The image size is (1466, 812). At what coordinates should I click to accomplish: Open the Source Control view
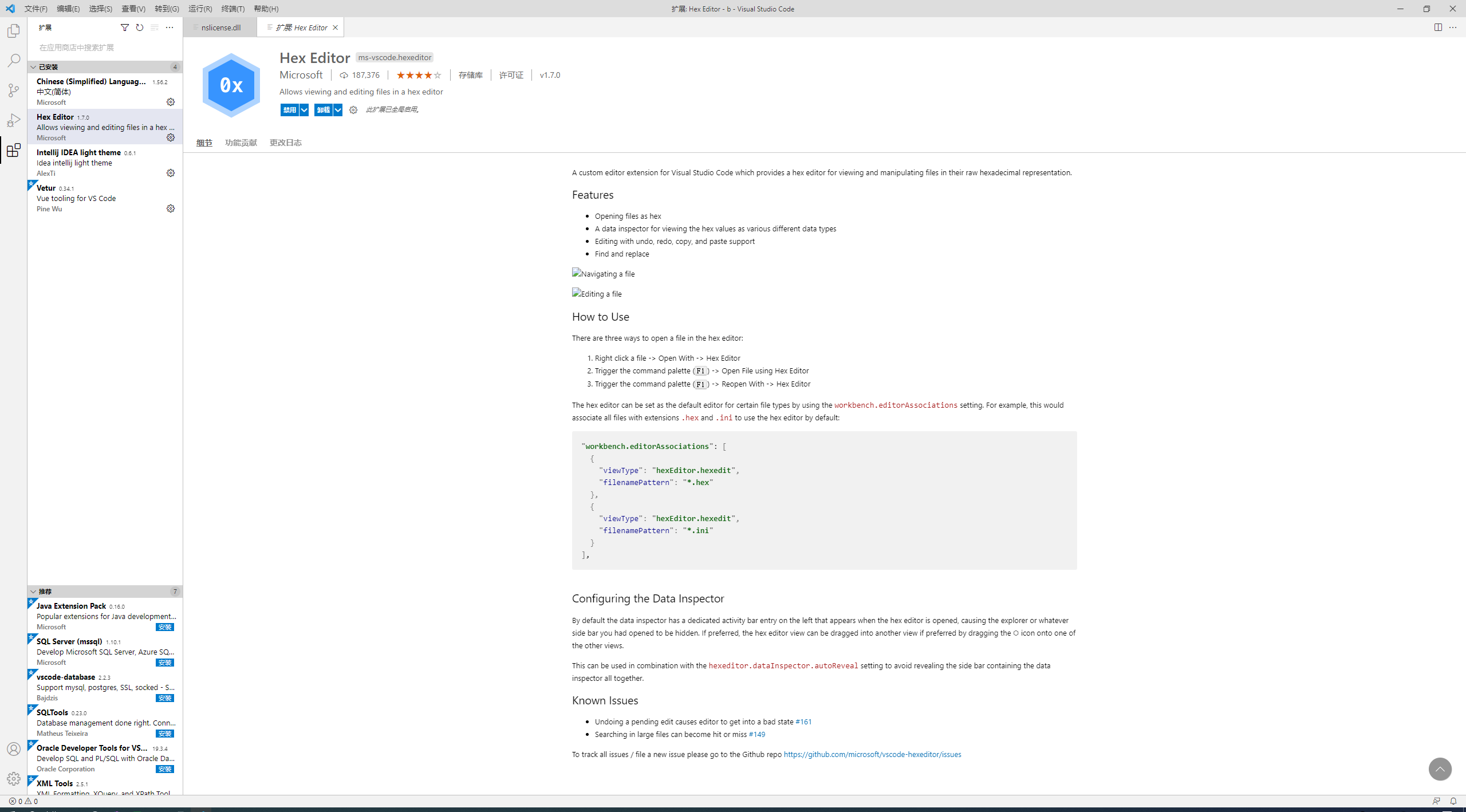click(x=14, y=90)
